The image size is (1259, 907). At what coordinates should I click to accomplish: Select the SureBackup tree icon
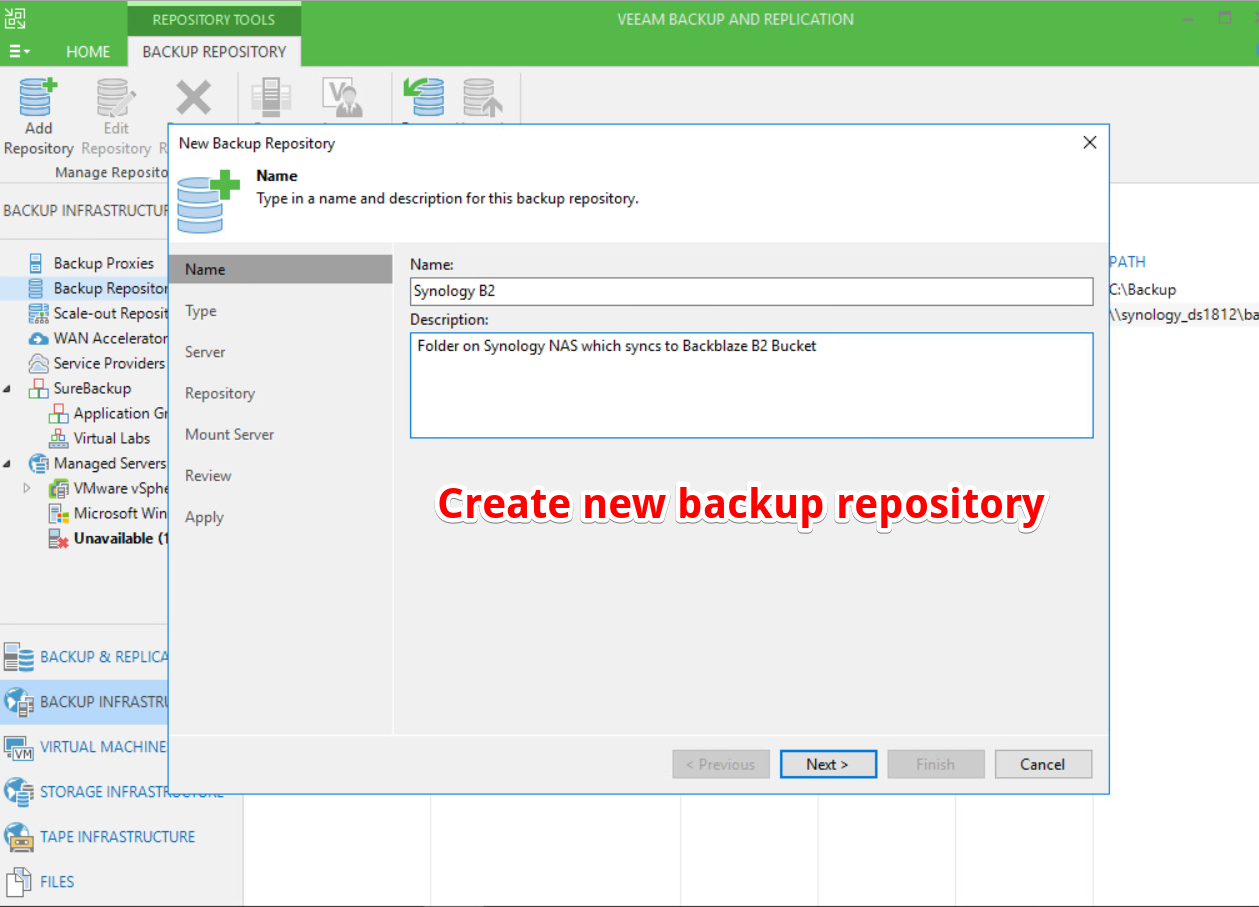pos(38,388)
